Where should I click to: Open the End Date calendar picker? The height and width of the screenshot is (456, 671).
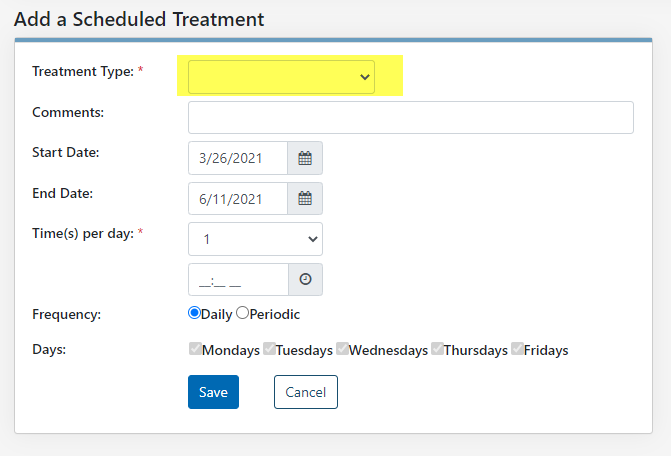click(x=305, y=198)
